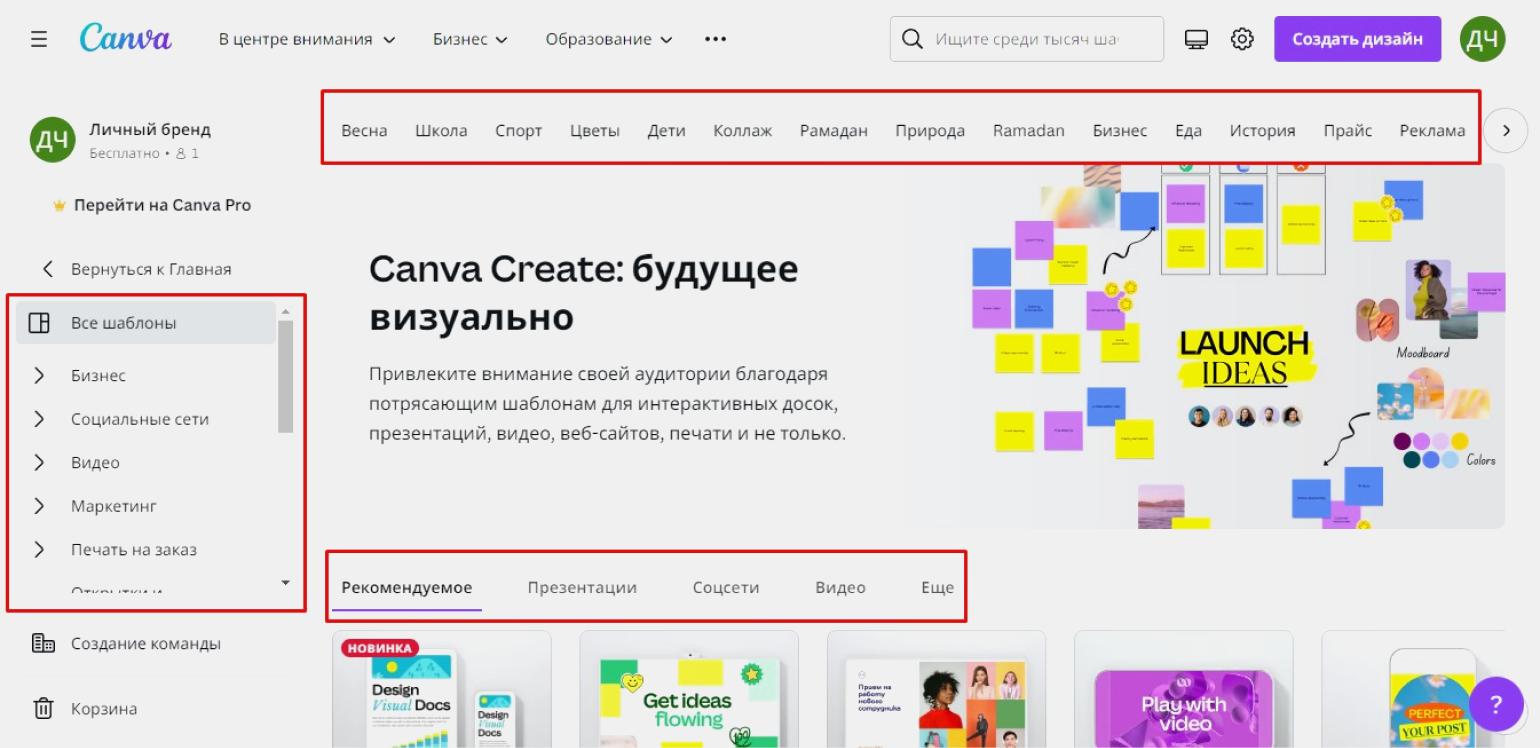1540x748 pixels.
Task: Open the Play with video thumbnail
Action: (x=1184, y=689)
